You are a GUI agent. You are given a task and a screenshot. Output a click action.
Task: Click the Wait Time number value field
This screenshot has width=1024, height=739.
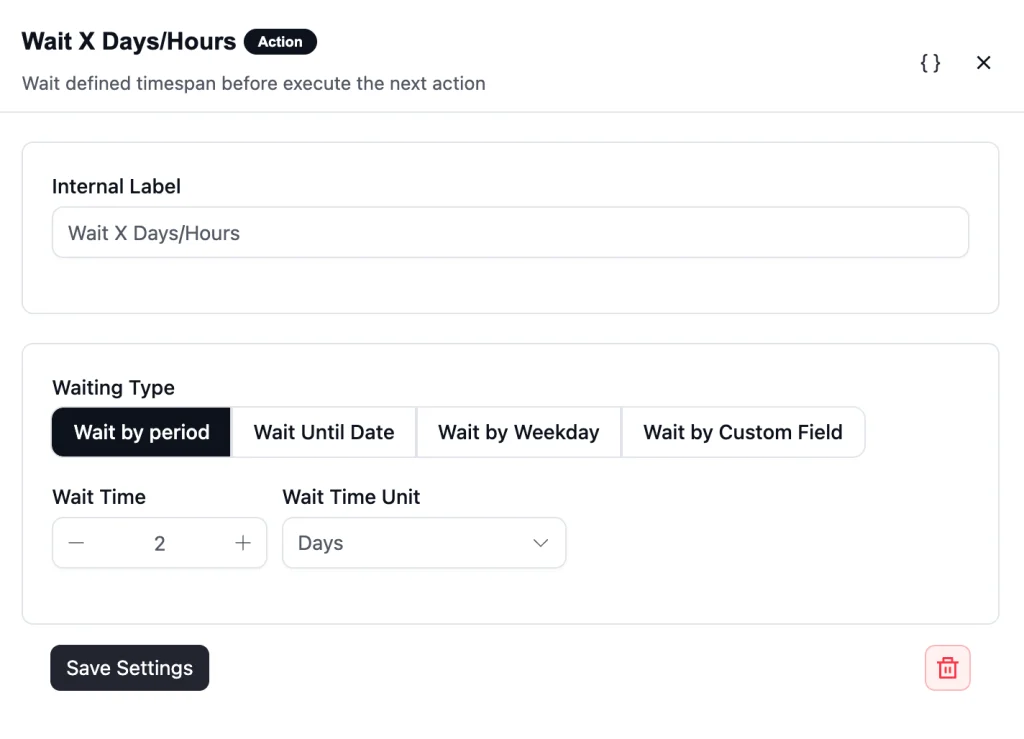click(x=159, y=543)
